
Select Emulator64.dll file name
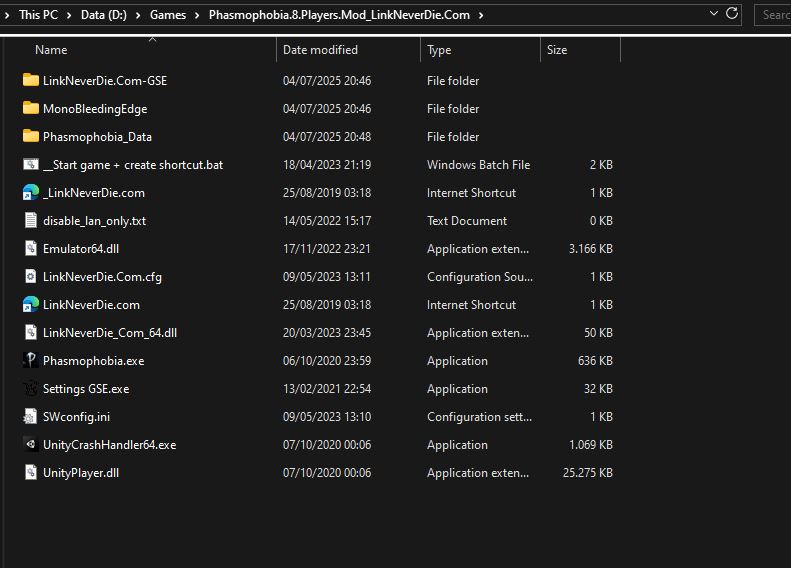[81, 249]
